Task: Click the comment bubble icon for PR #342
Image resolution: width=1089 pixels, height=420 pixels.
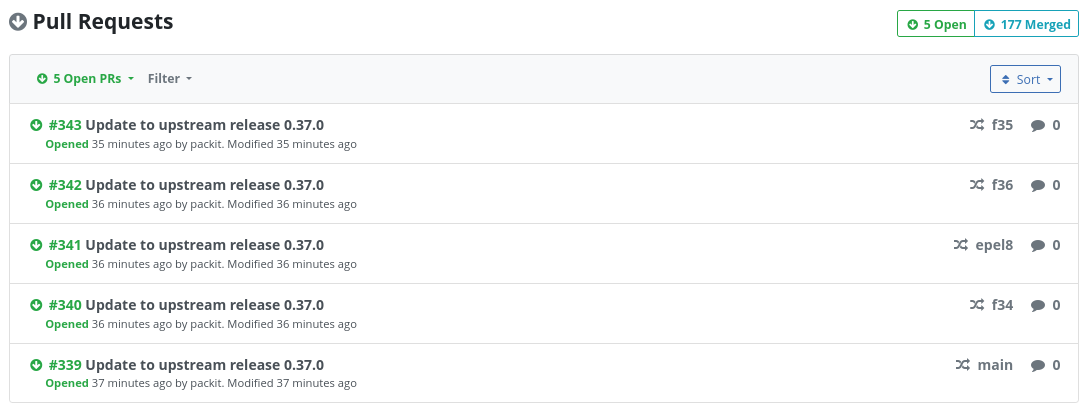Action: click(1037, 186)
